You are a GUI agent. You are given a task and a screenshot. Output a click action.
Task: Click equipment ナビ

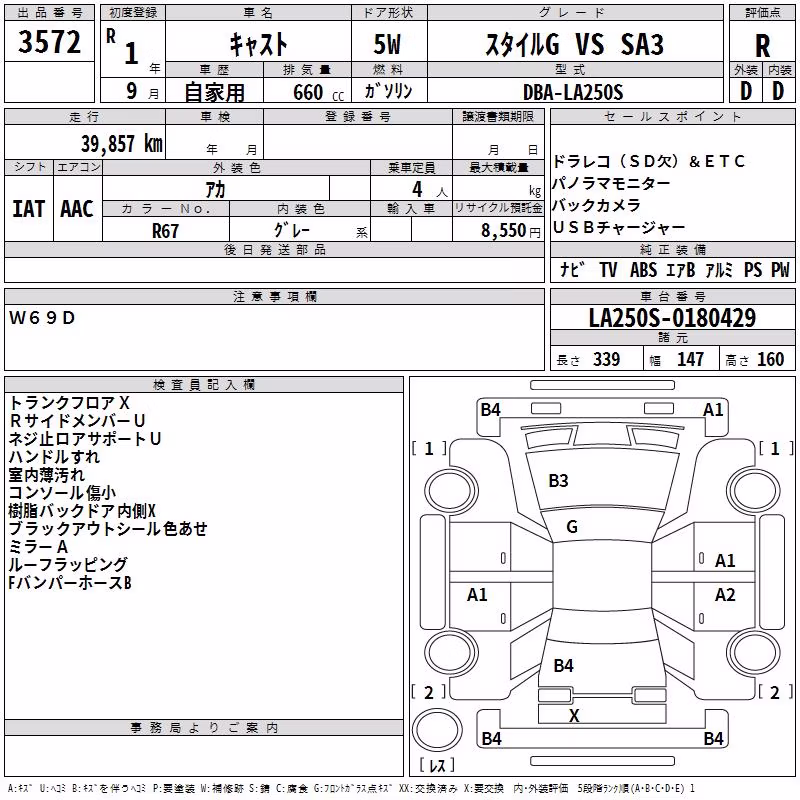pos(571,270)
